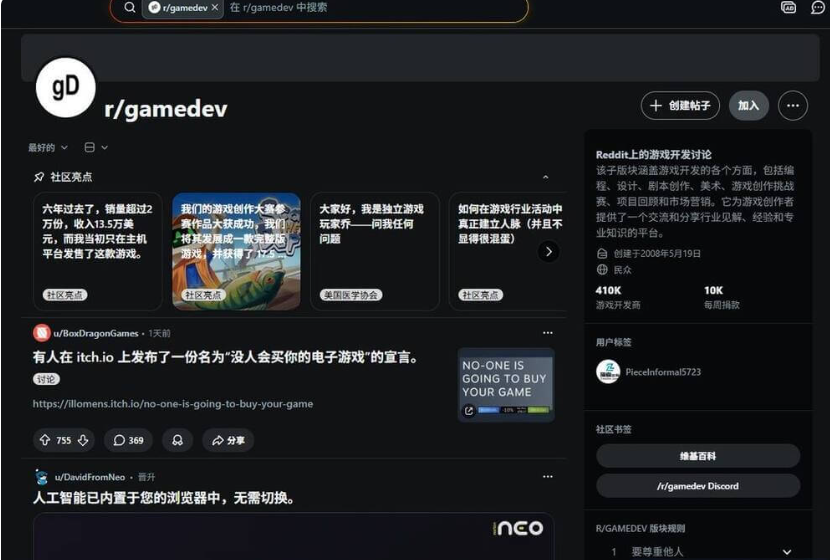
Task: Open promoted post 人工智能已内置于您的浏览器中
Action: [x=164, y=498]
